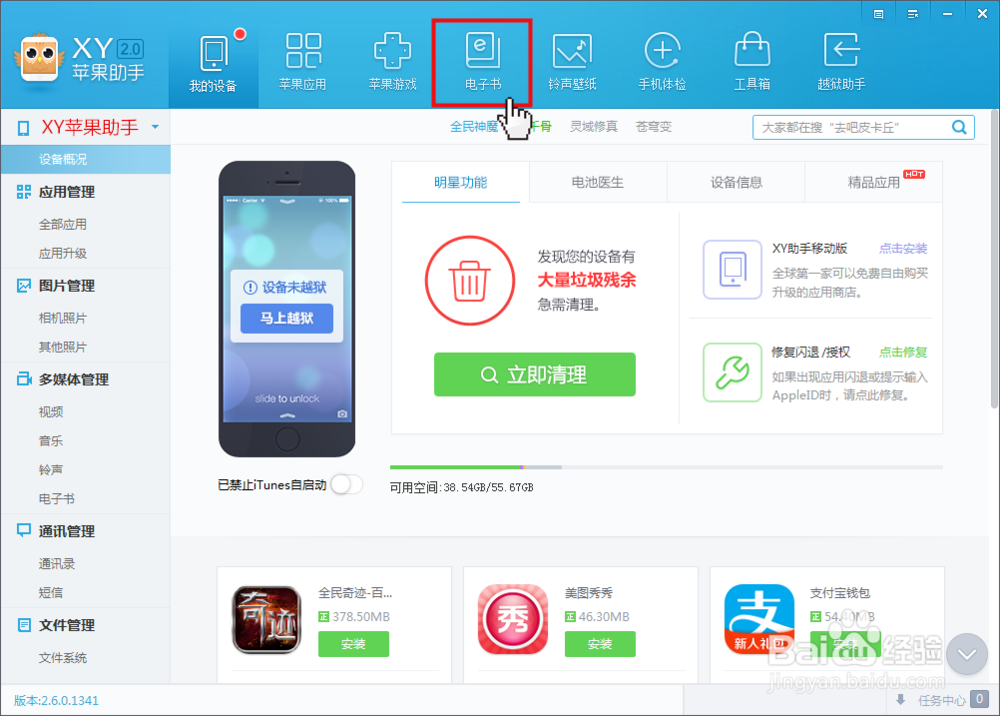Screen dimensions: 1000x716
Task: Open the 苹果应用 section
Action: click(x=303, y=64)
